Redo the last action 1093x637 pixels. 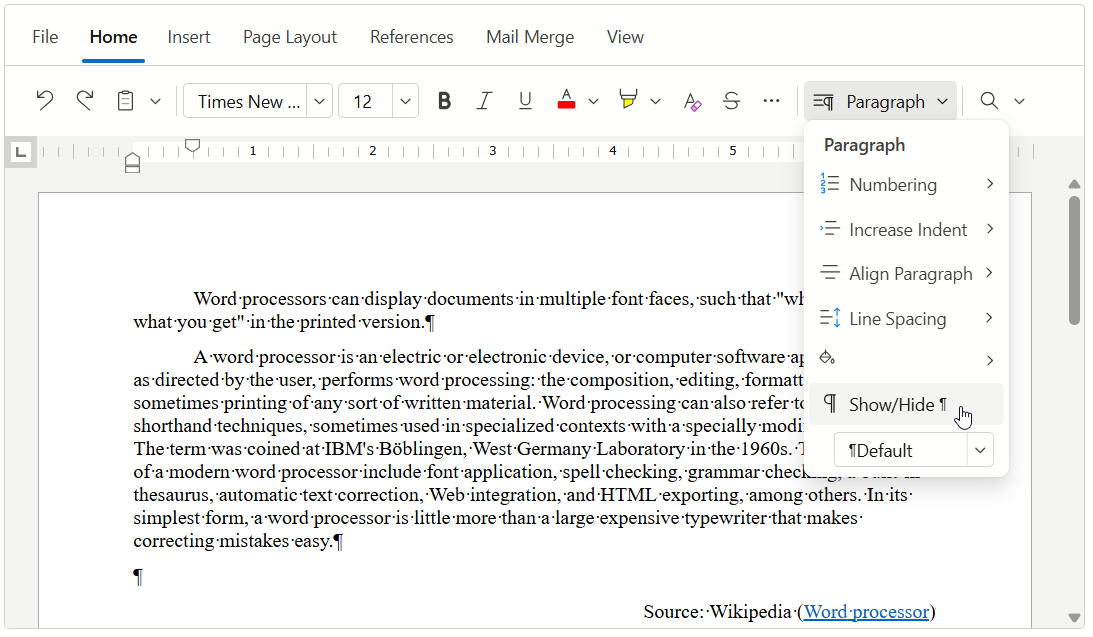85,100
